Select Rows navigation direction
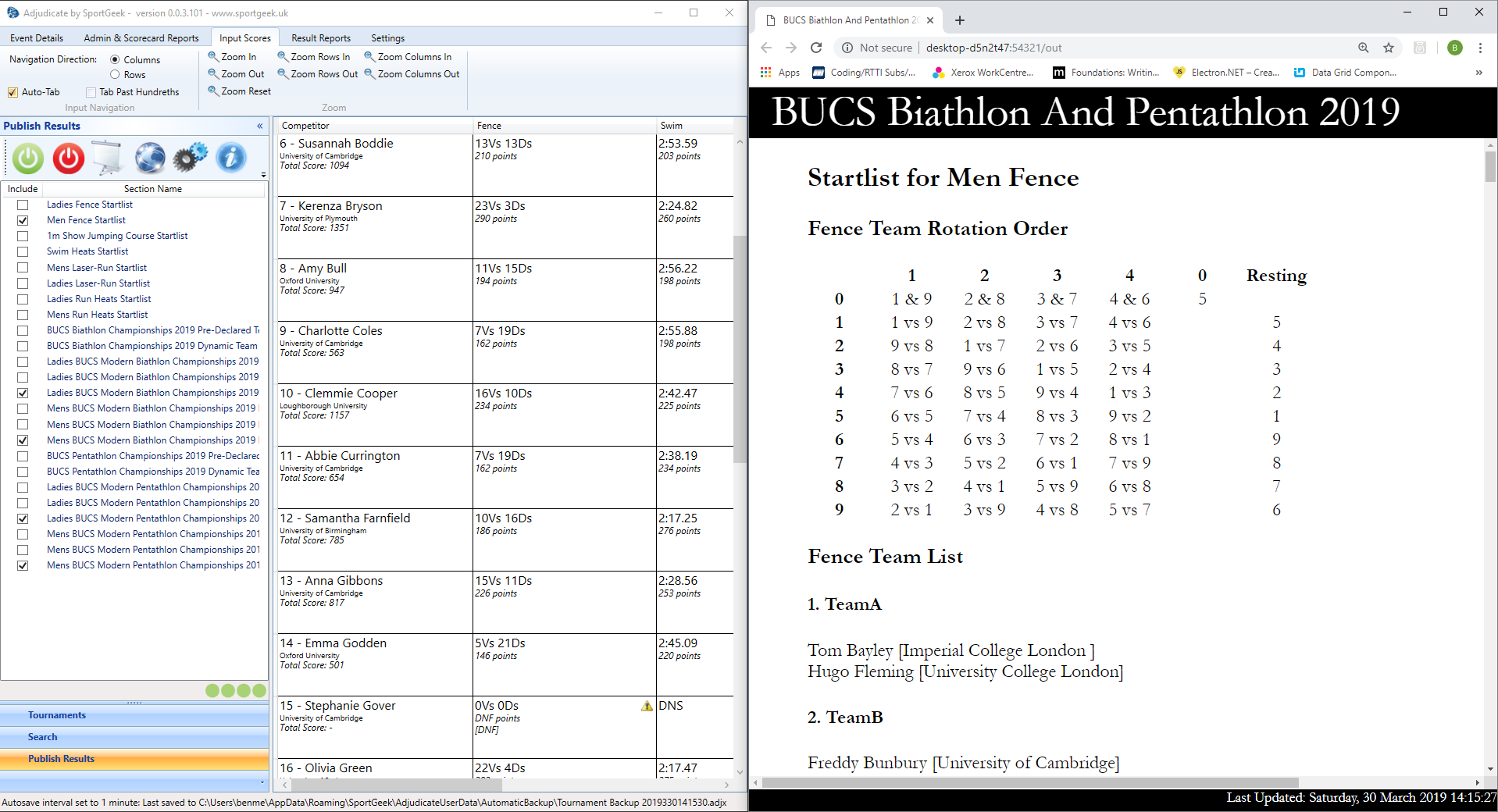 point(115,75)
